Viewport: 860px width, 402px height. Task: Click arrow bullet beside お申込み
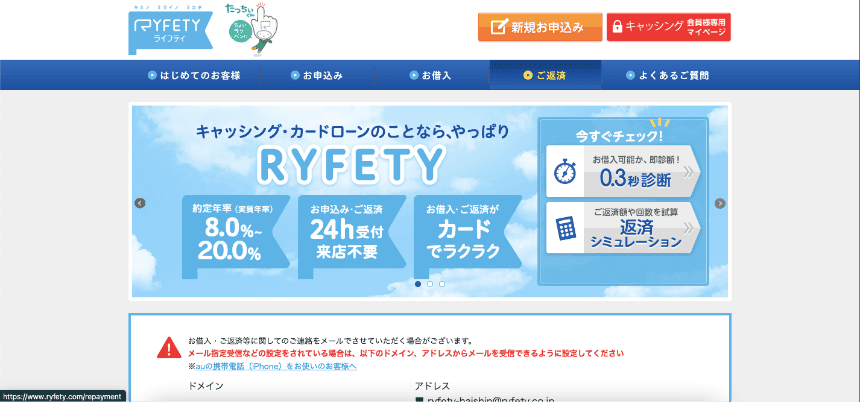pos(295,76)
